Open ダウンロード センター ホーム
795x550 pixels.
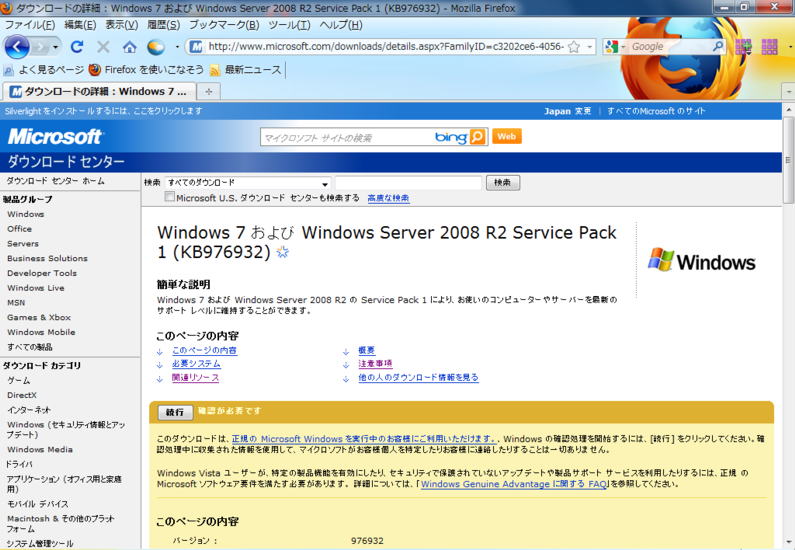[55, 180]
